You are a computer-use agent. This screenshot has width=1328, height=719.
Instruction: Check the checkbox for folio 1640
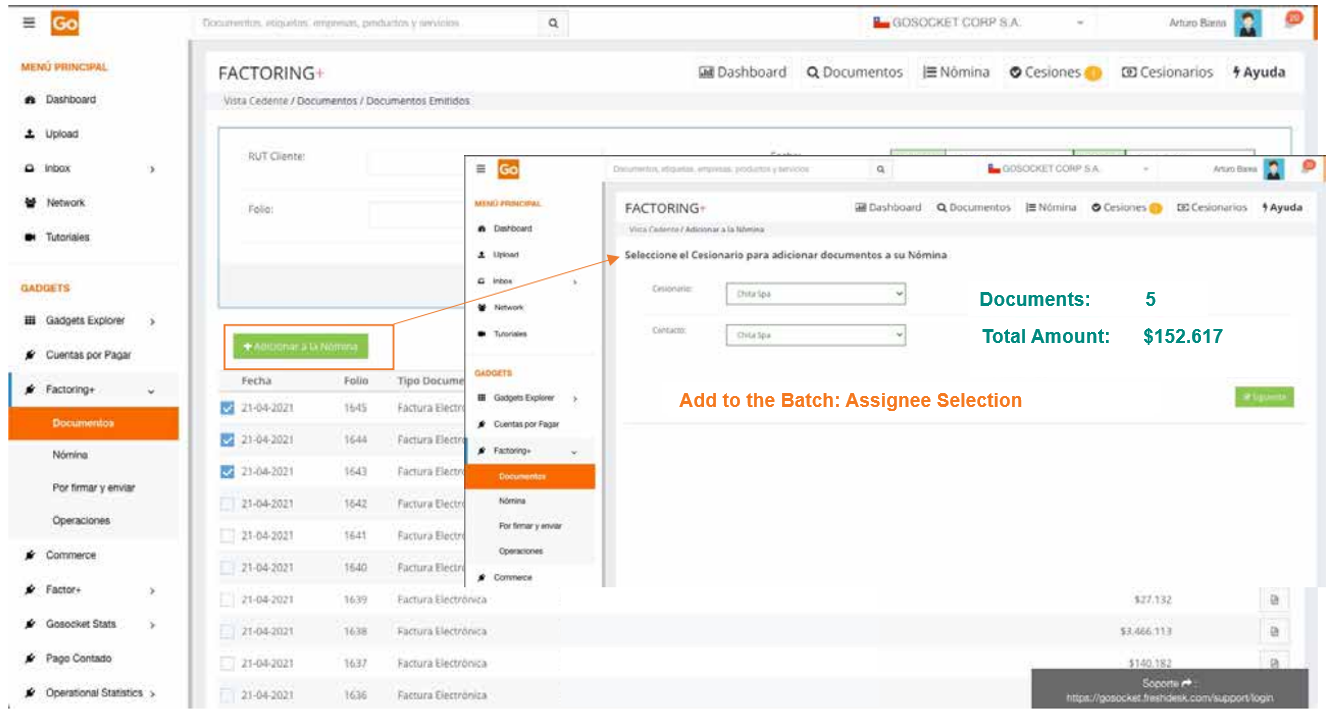pos(227,568)
